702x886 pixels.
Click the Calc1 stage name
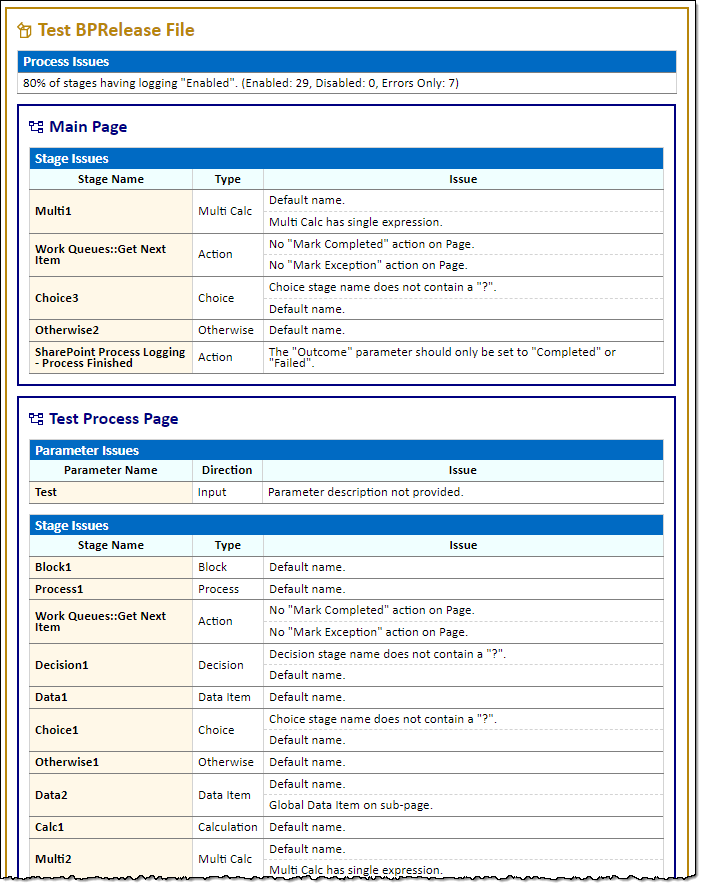coord(49,827)
